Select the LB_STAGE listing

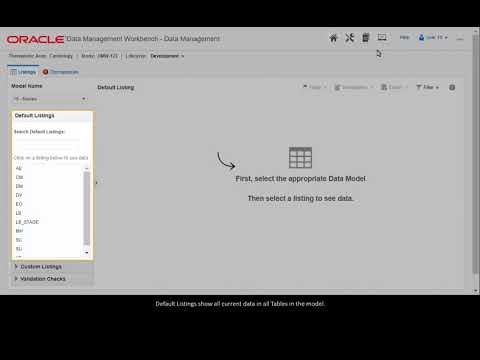coord(27,222)
